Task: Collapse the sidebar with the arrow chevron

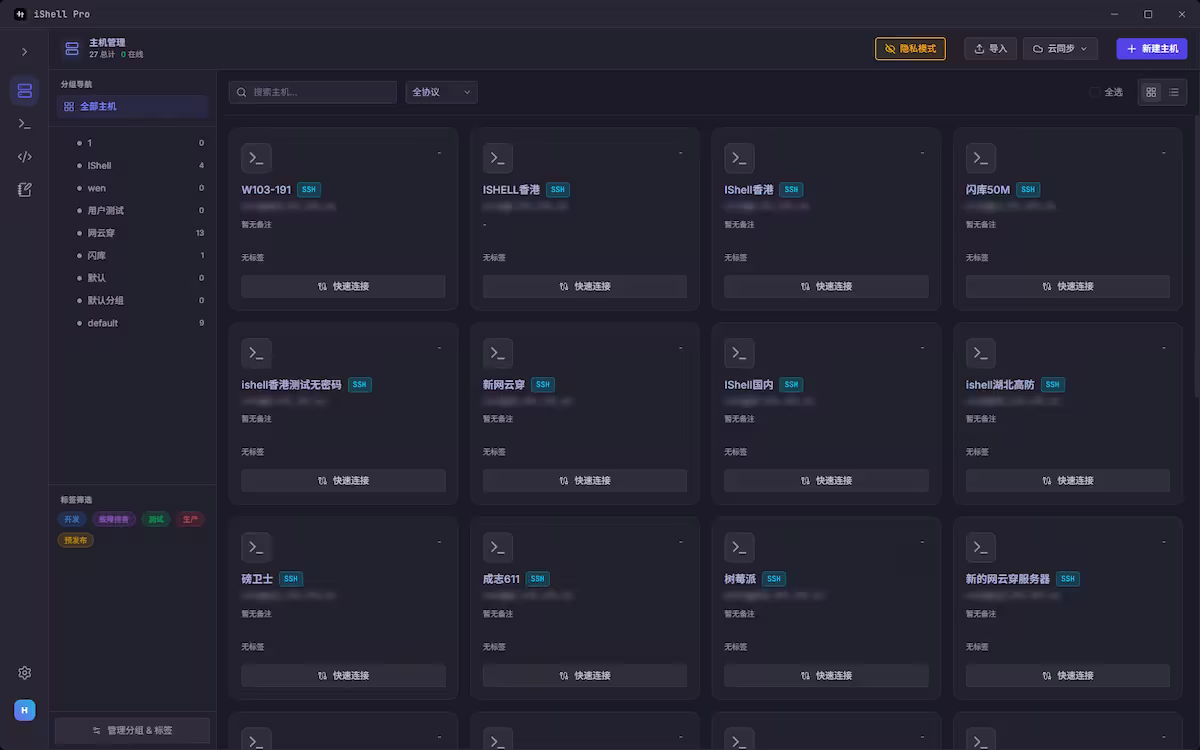Action: click(x=24, y=52)
